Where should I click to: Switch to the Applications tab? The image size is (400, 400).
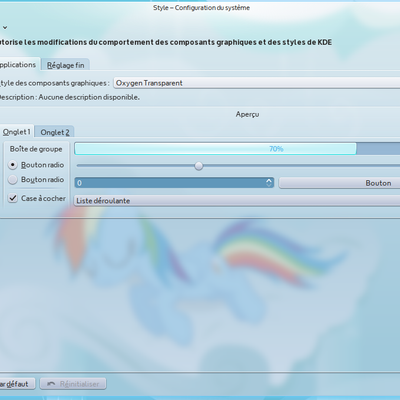(19, 65)
